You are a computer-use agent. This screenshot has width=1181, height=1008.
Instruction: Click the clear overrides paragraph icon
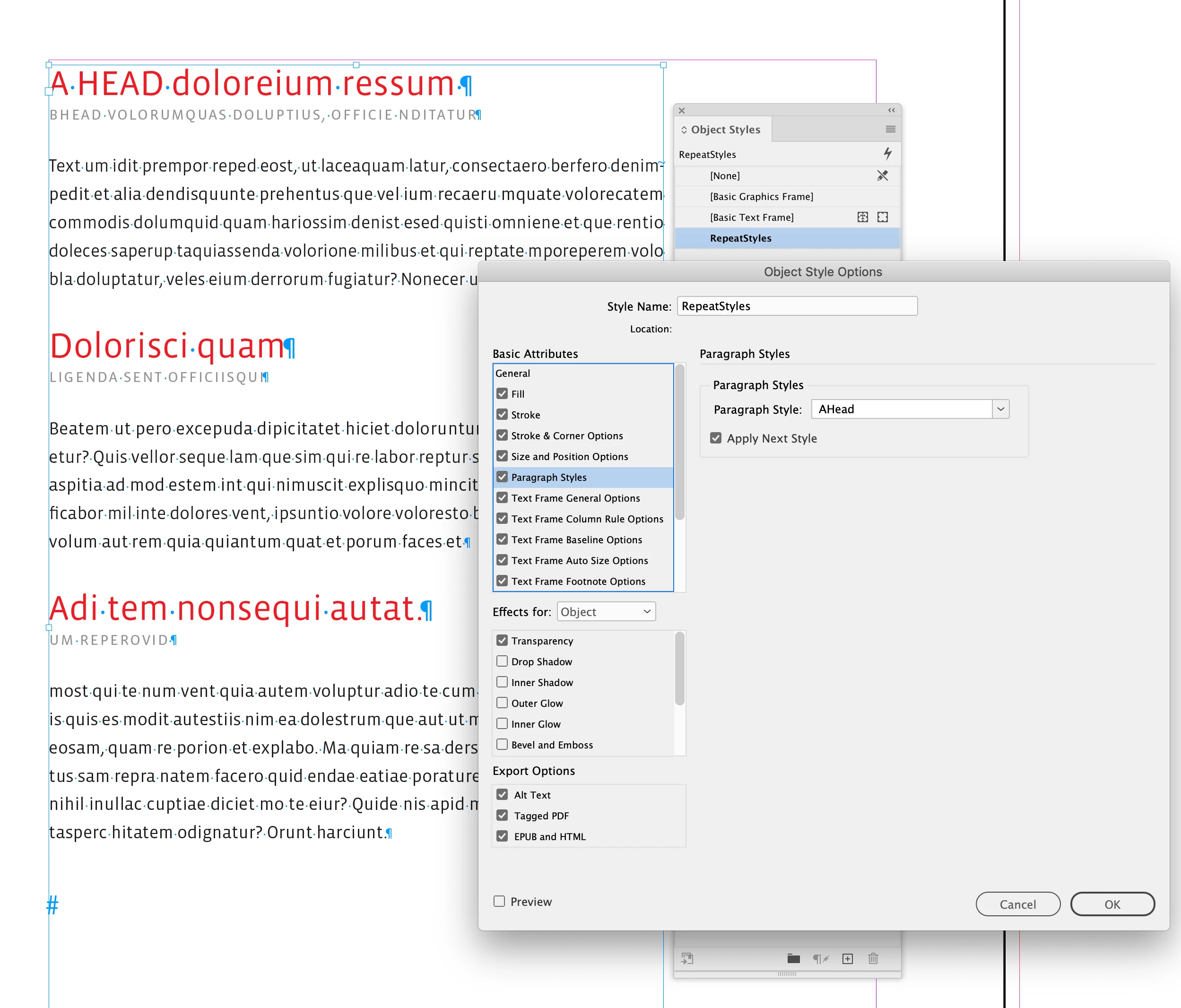(820, 959)
